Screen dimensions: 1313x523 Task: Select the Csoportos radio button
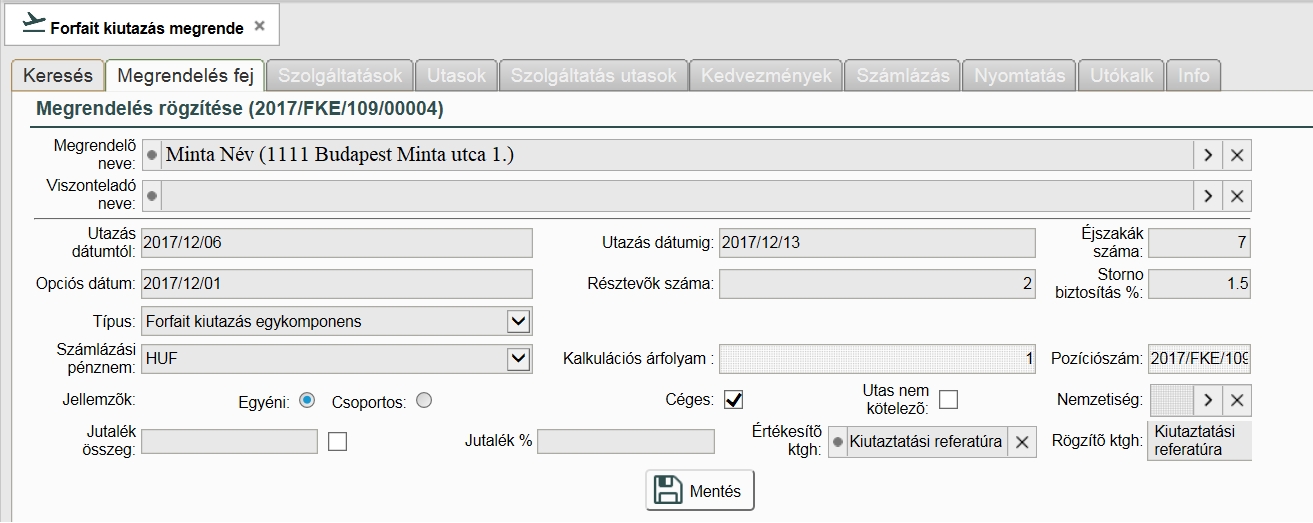424,400
